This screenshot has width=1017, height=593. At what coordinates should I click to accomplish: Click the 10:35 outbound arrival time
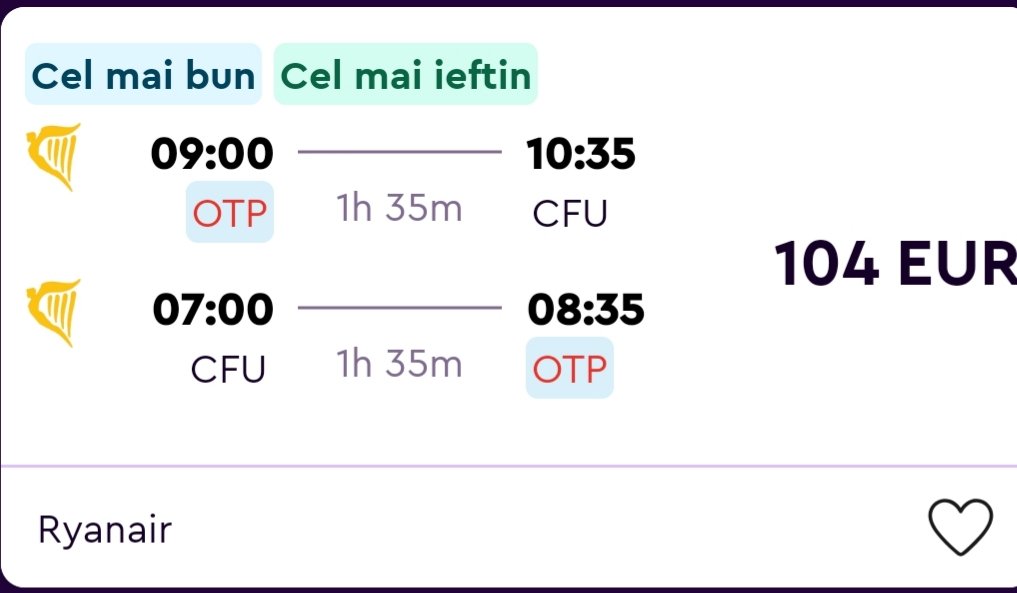point(581,154)
